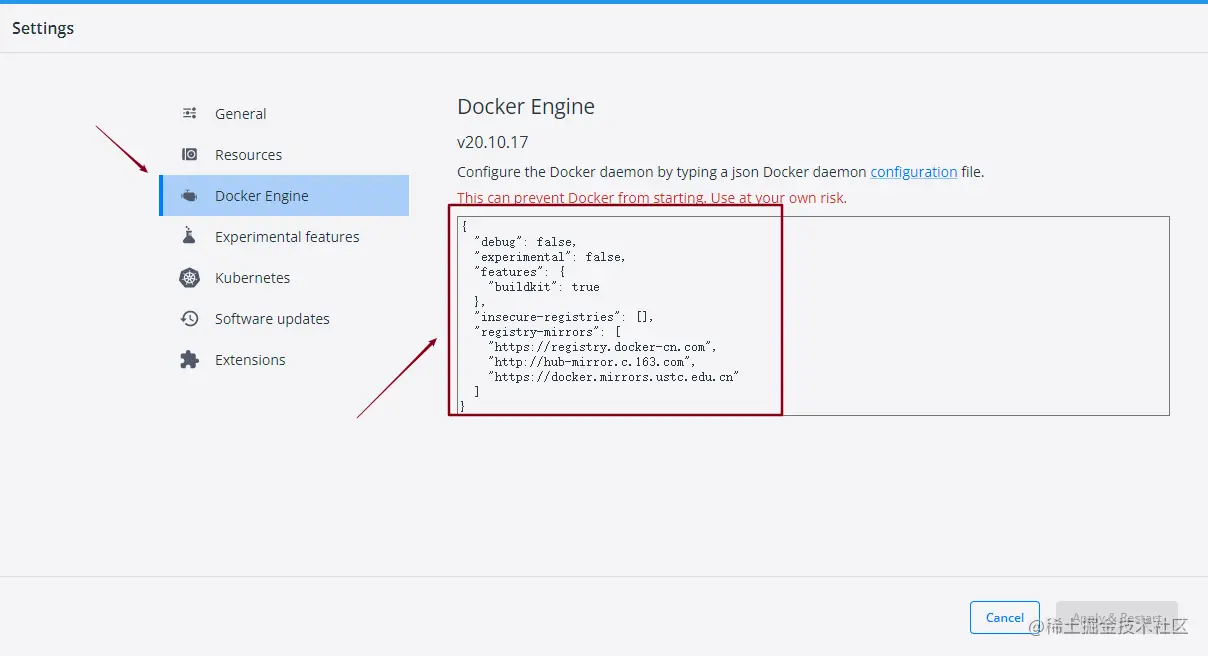Follow the configuration file link
The width and height of the screenshot is (1208, 656).
914,172
